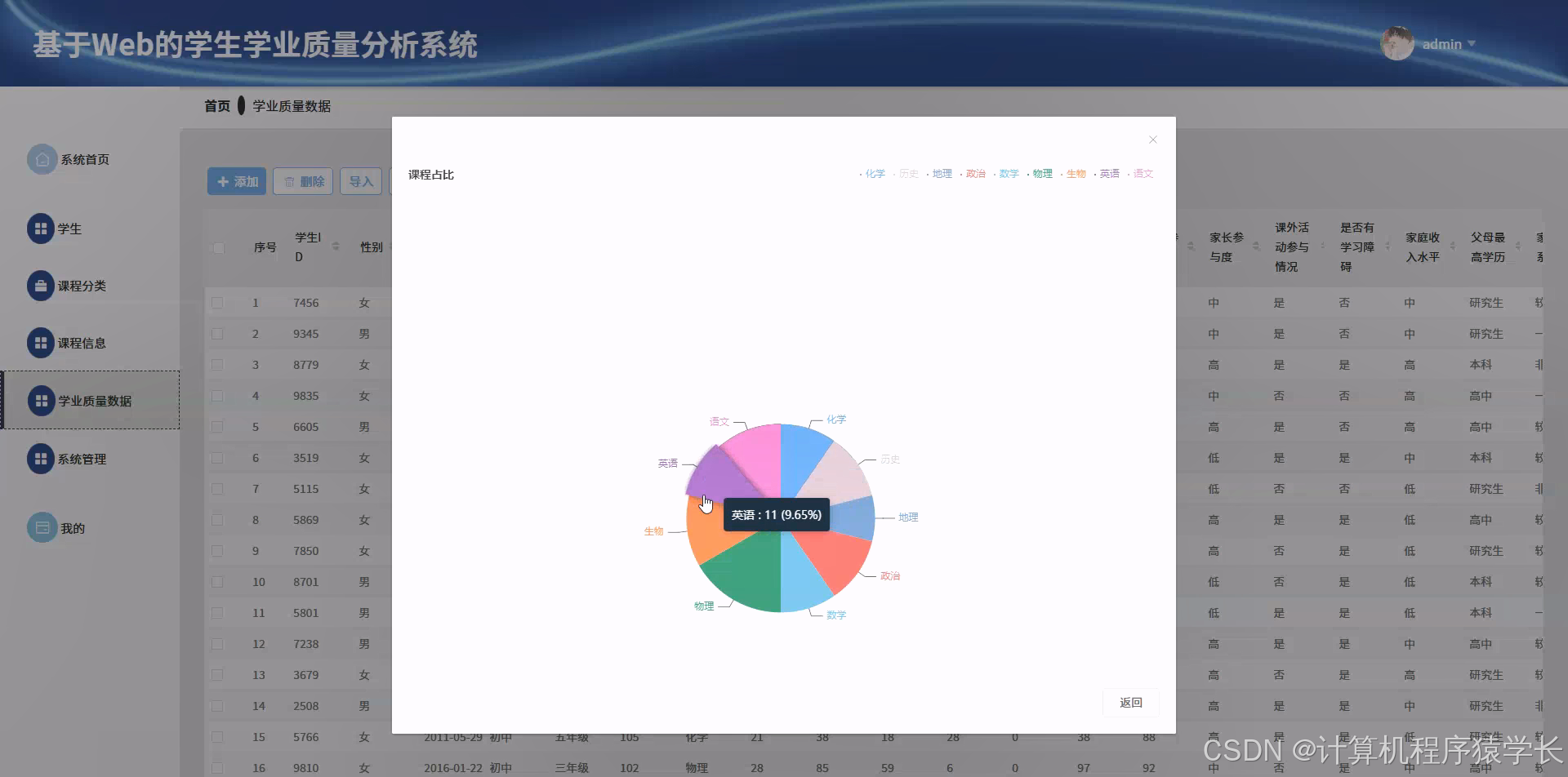Select the 学生 sidebar icon
This screenshot has height=777, width=1568.
click(x=42, y=229)
